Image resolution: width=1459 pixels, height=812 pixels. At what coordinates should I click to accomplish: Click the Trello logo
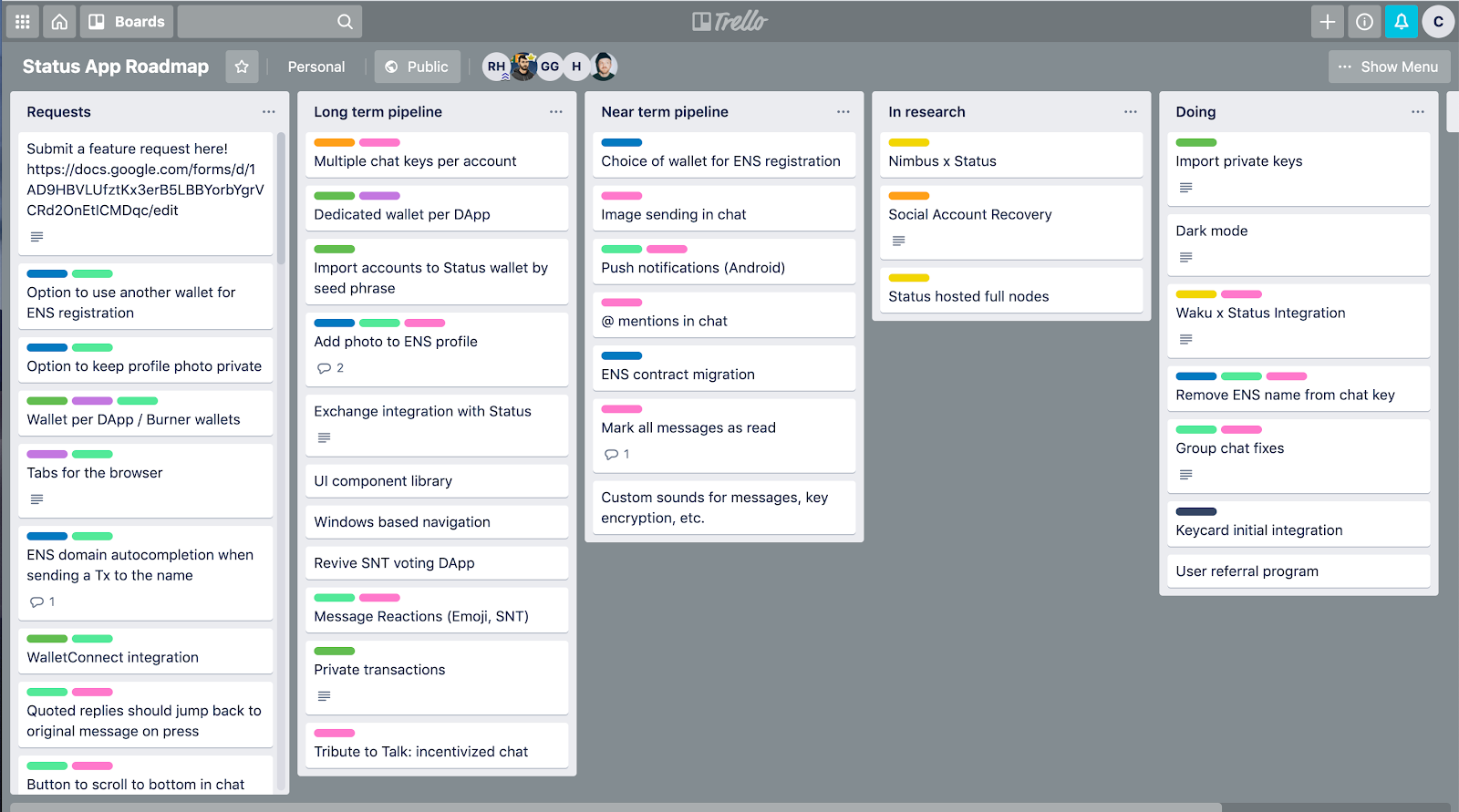[x=729, y=21]
